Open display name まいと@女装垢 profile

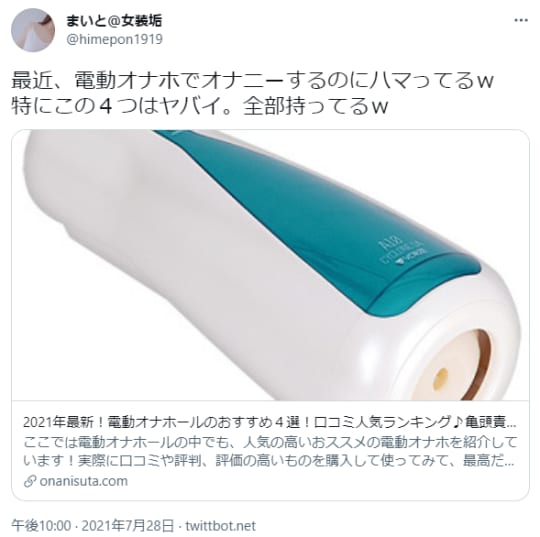click(114, 21)
